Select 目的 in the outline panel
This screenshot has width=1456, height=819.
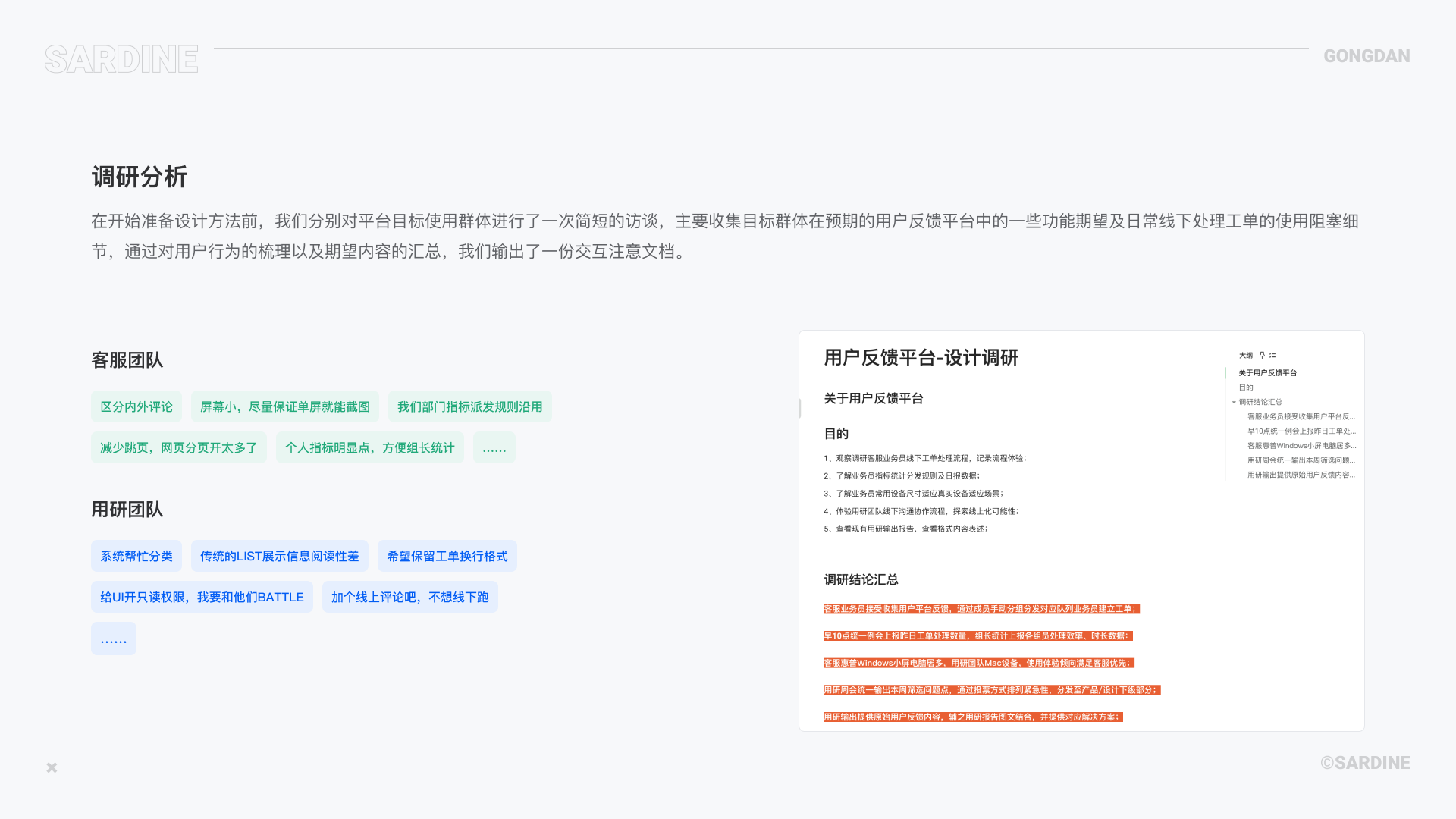(x=1246, y=388)
